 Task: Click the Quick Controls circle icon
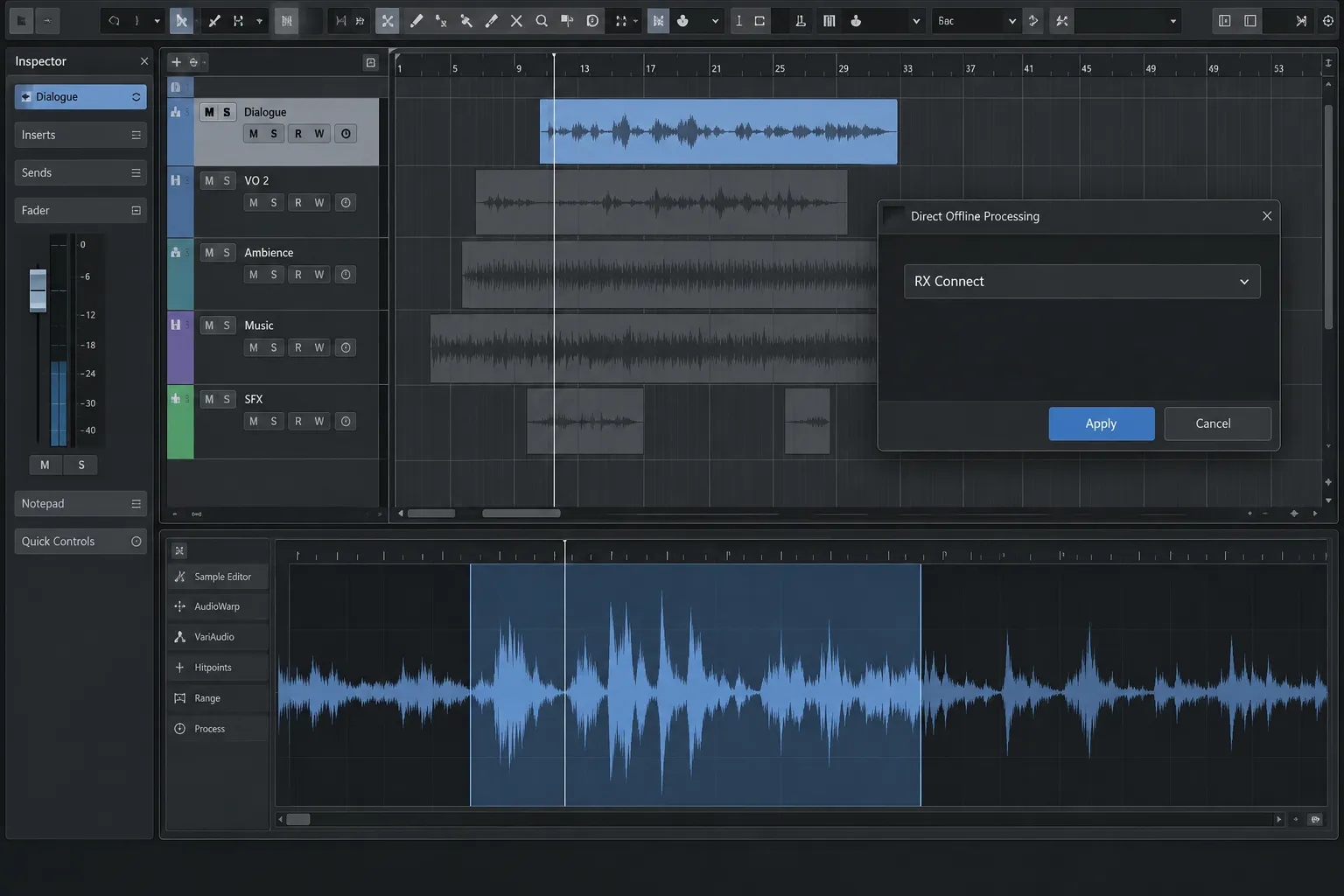(136, 542)
